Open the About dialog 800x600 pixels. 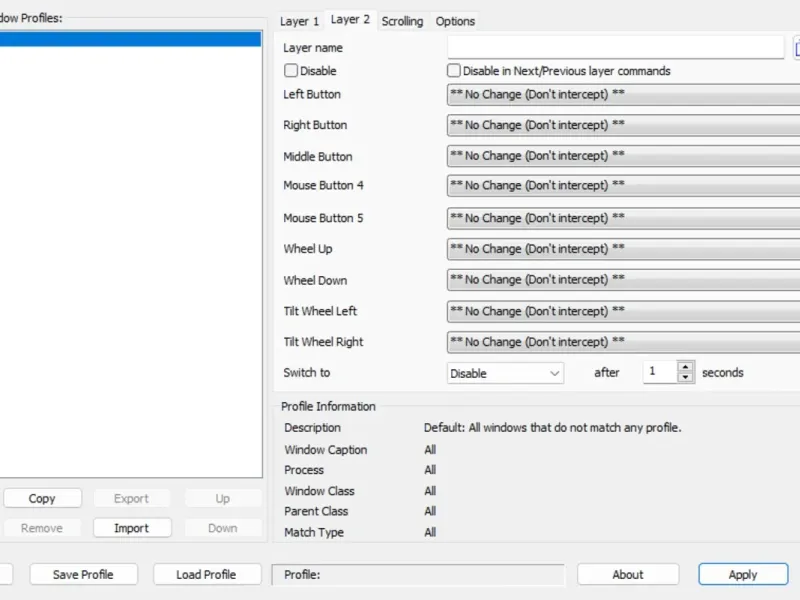pos(628,574)
